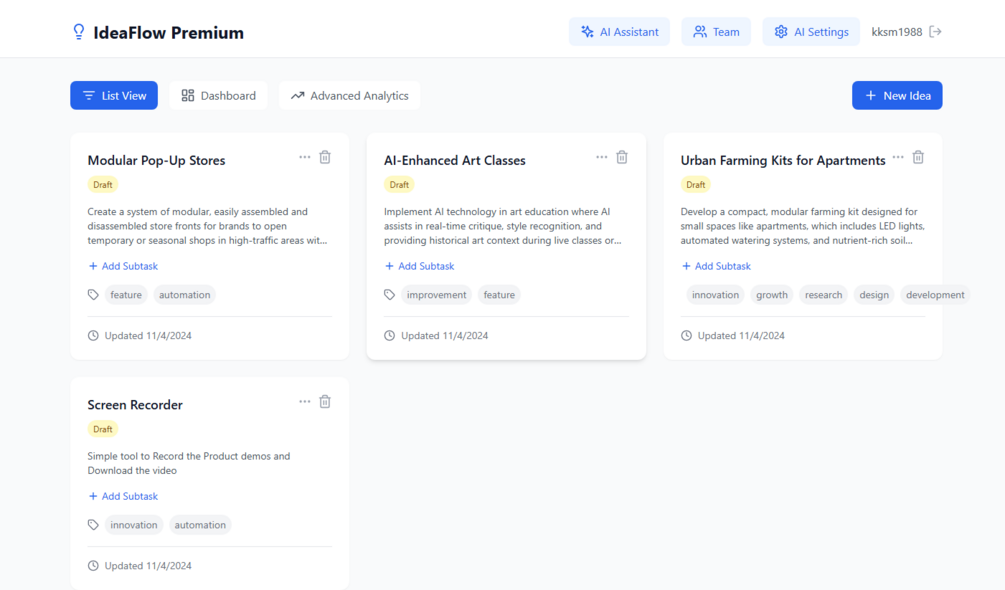Delete the Urban Farming Kits idea
1005x590 pixels.
918,157
